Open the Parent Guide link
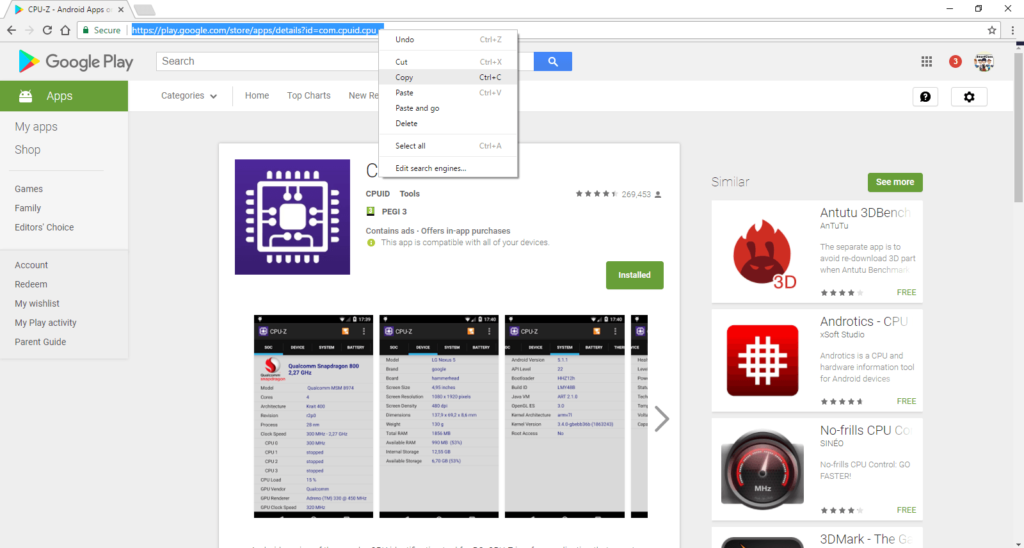 click(x=40, y=342)
